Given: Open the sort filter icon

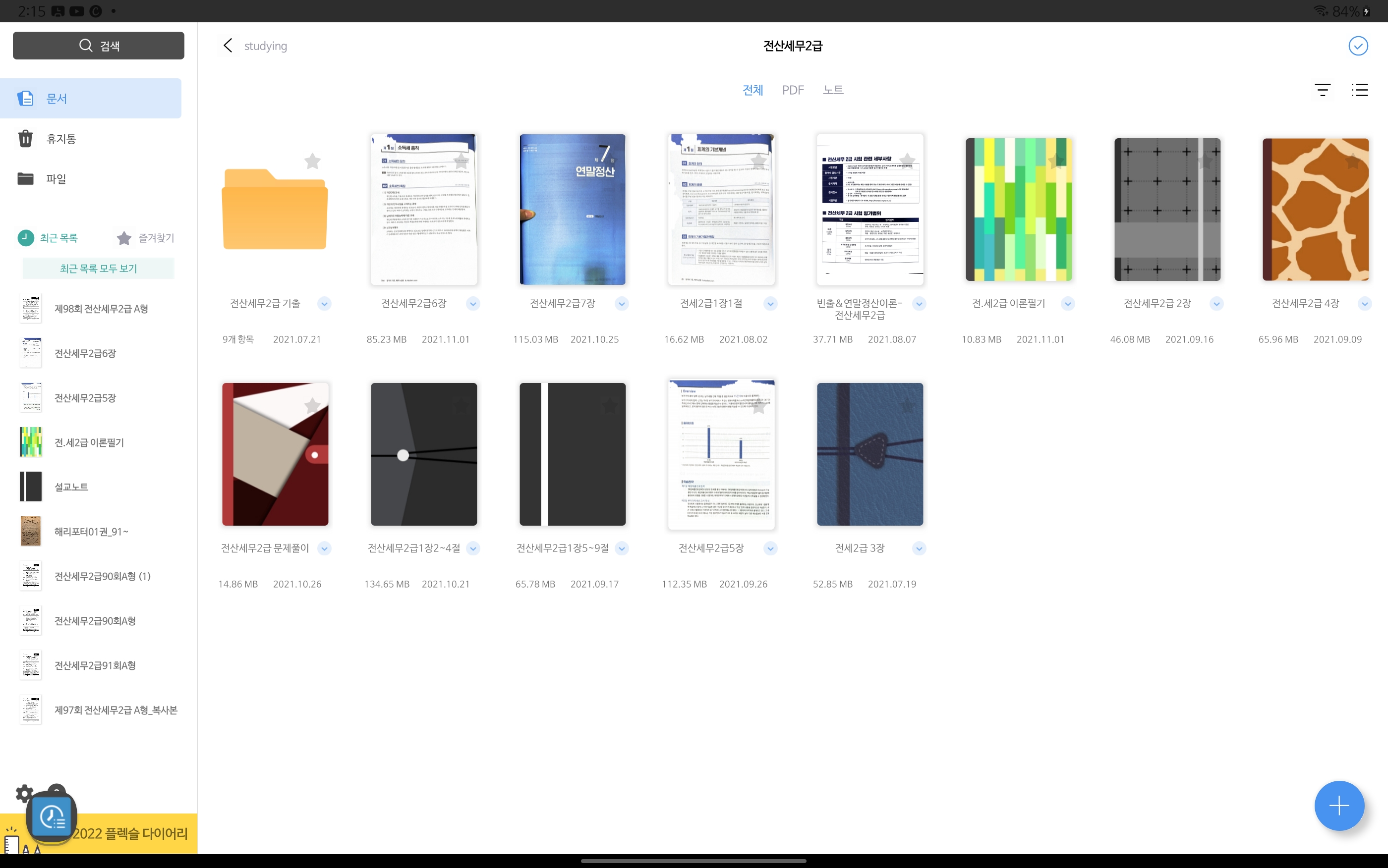Looking at the screenshot, I should [x=1322, y=90].
